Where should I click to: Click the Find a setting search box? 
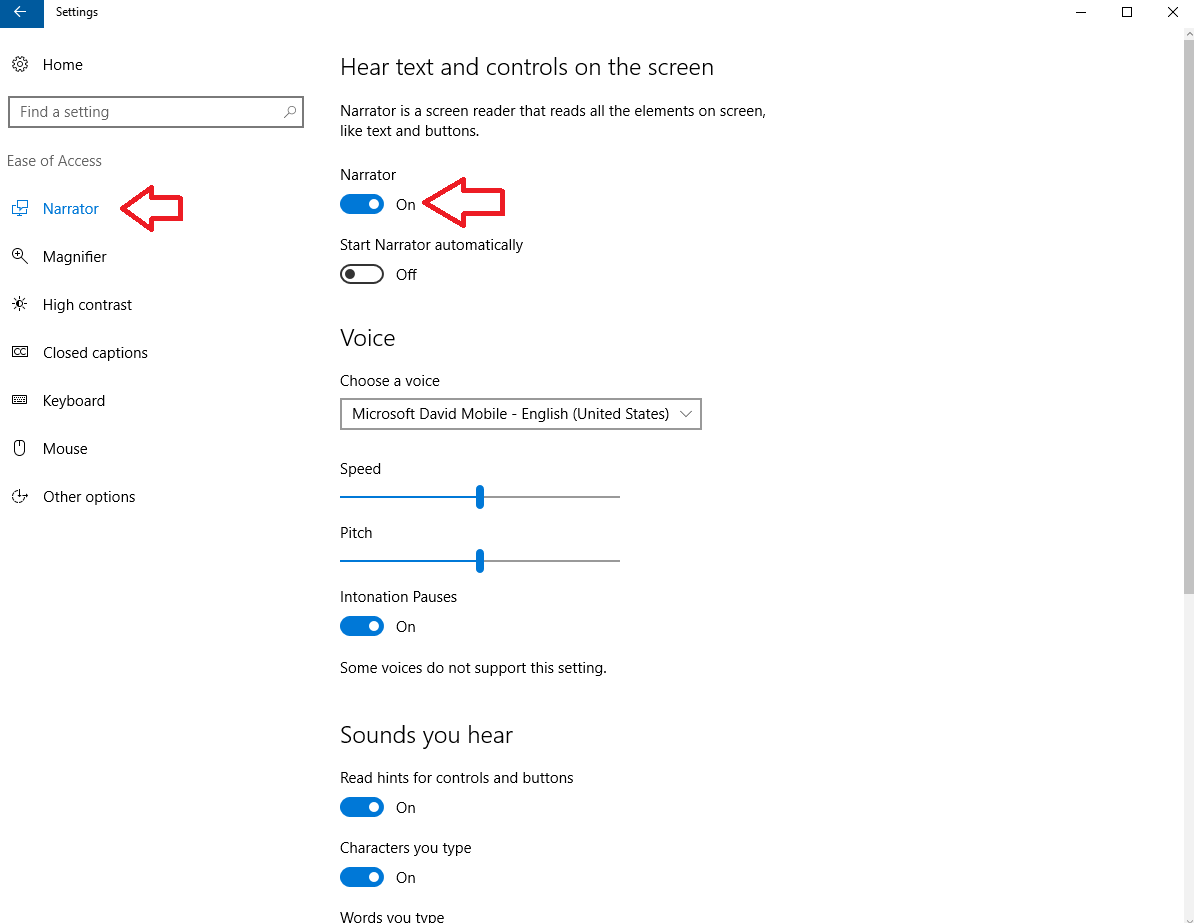(x=145, y=112)
